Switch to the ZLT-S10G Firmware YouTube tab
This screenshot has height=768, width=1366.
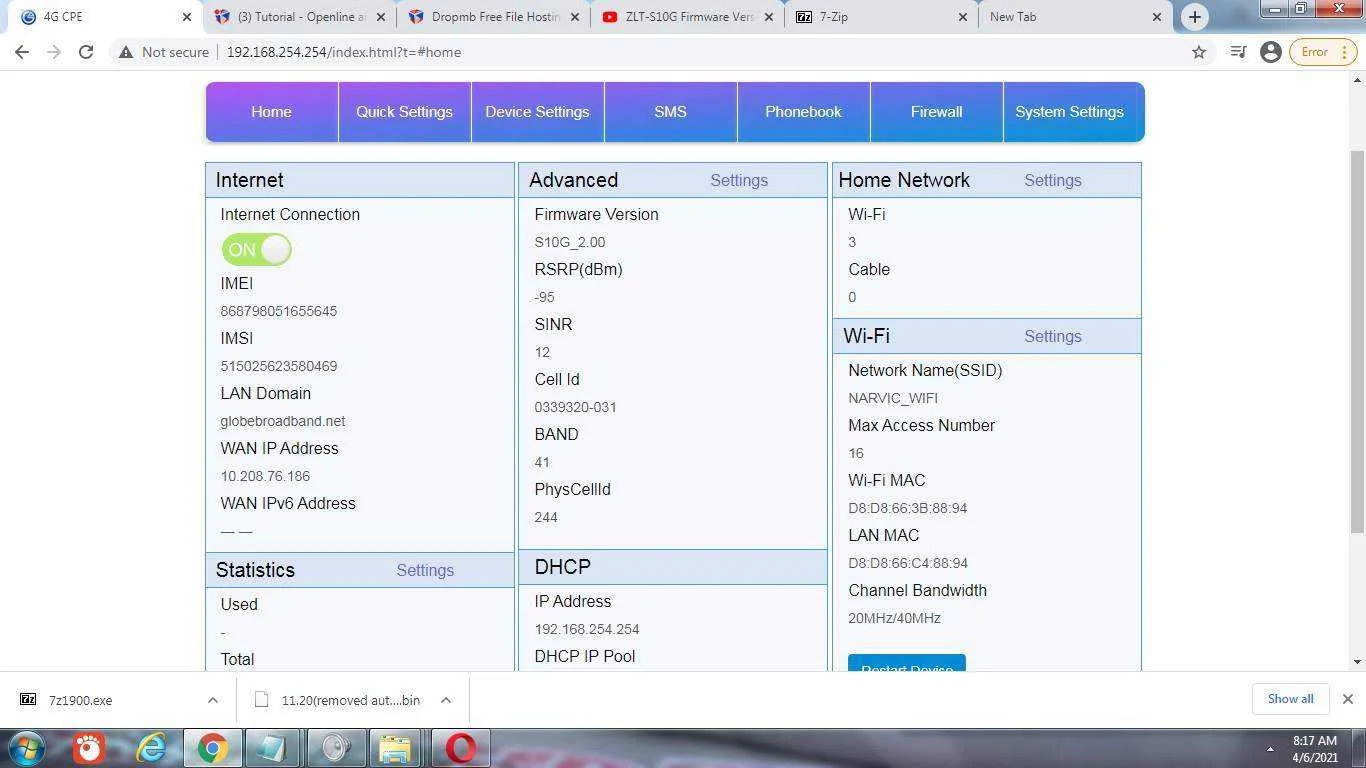(x=688, y=17)
